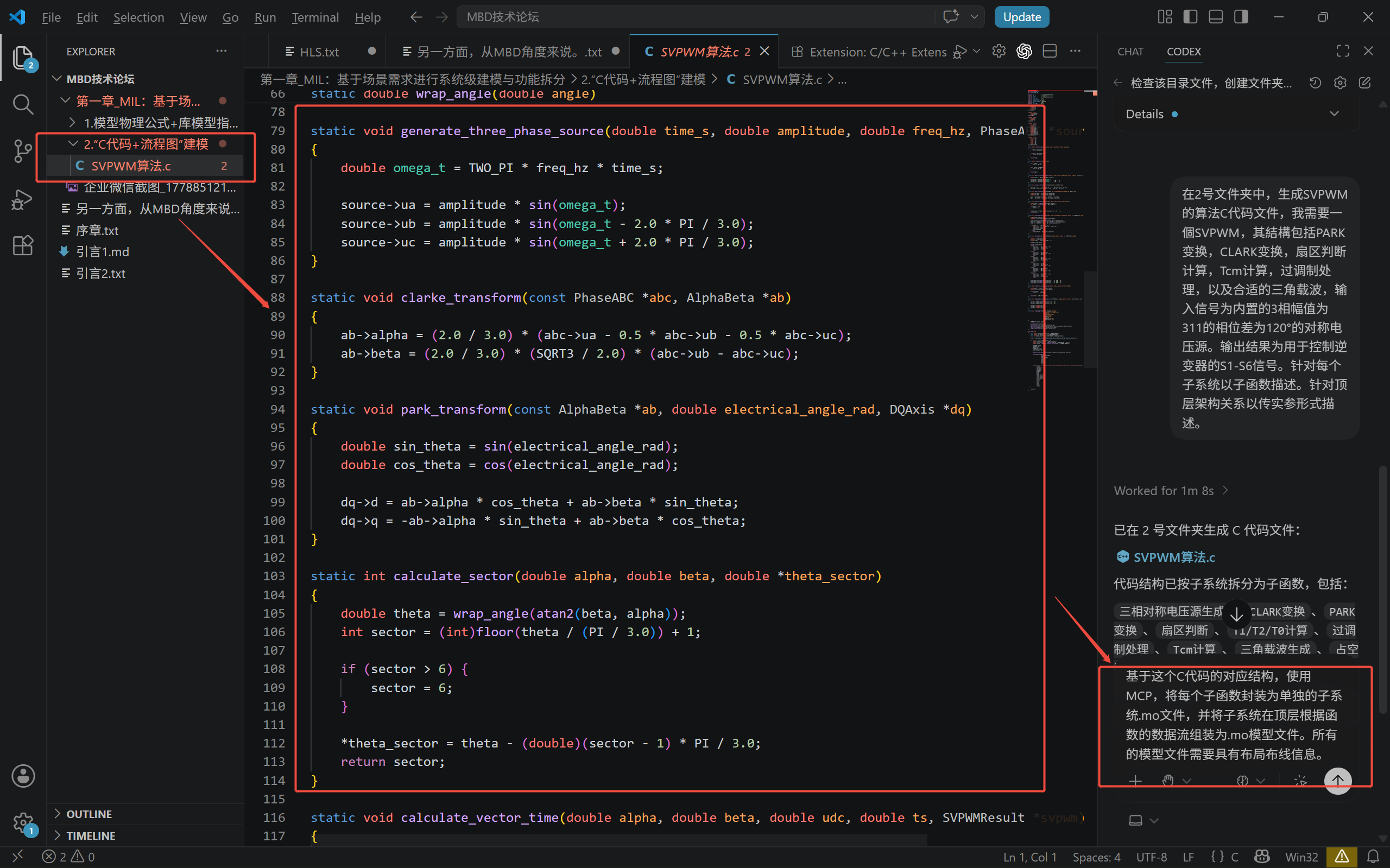Click the Update button
Screen dimensions: 1390x868
click(x=1021, y=17)
